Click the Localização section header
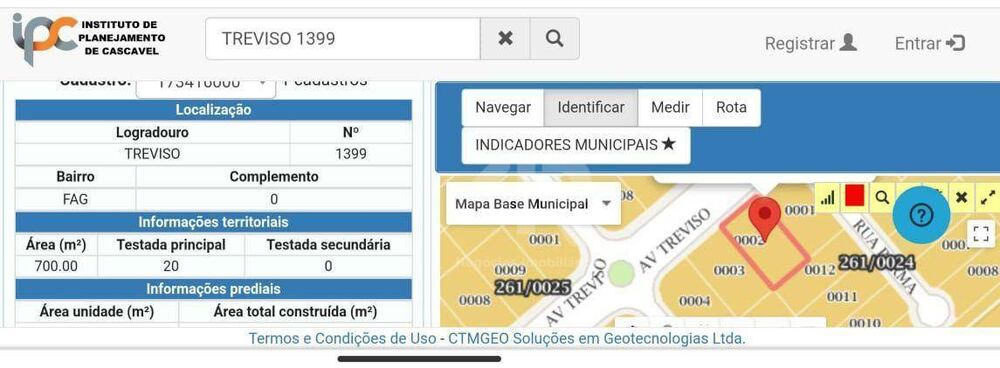1000x368 pixels. click(214, 110)
